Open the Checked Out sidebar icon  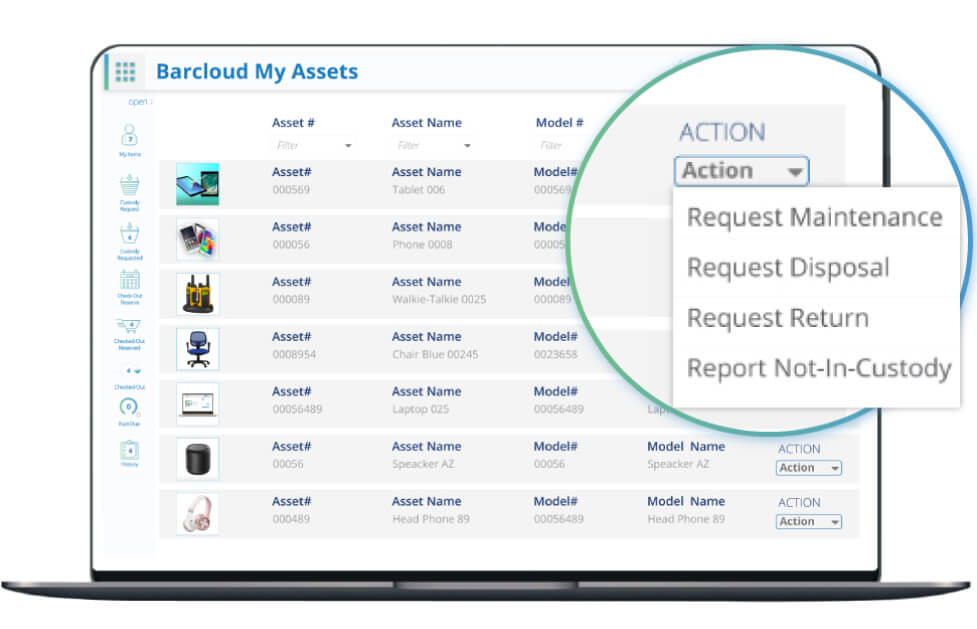coord(130,378)
